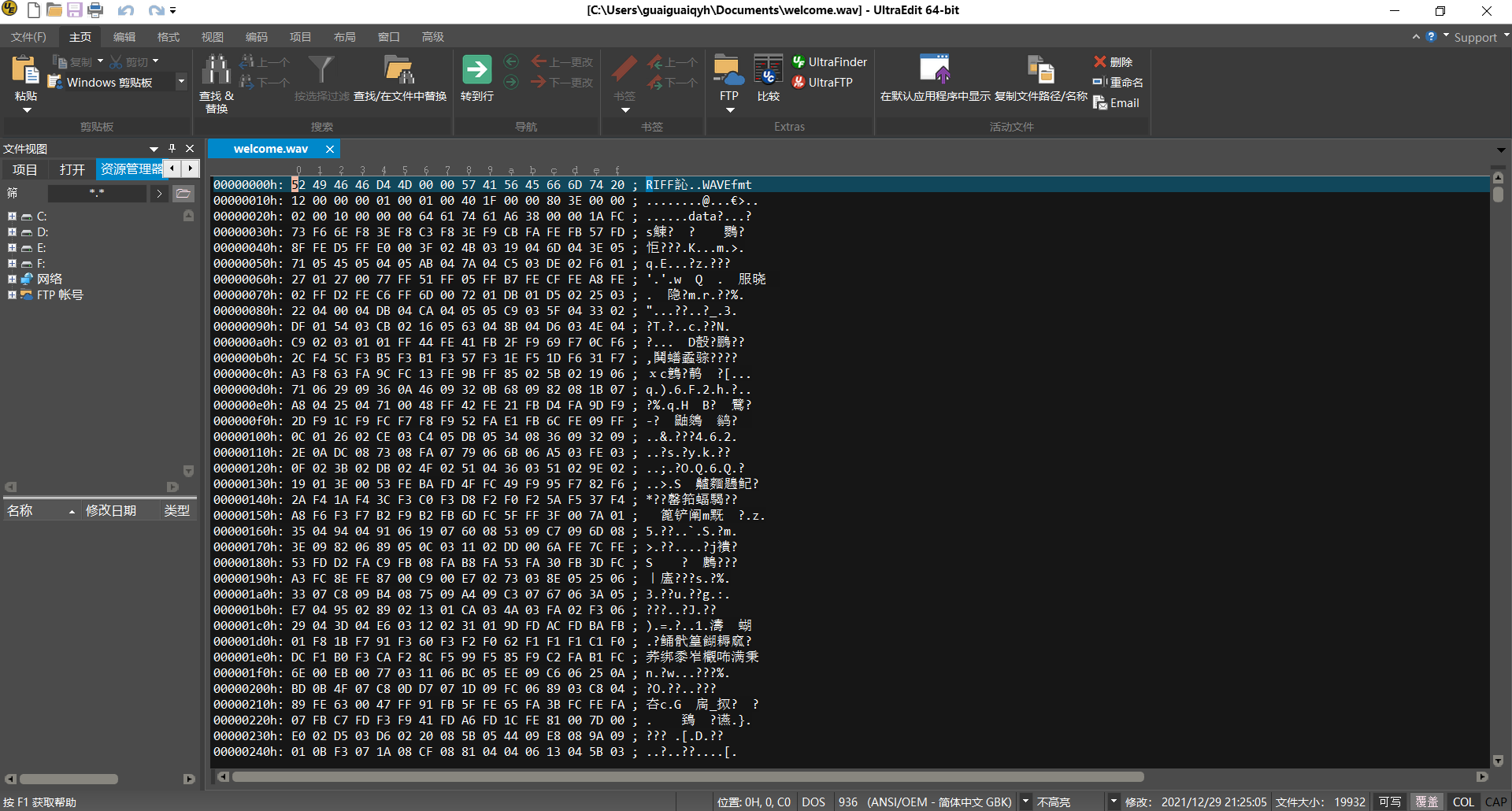Click the Email file icon
This screenshot has width=1512, height=811.
pos(1100,103)
